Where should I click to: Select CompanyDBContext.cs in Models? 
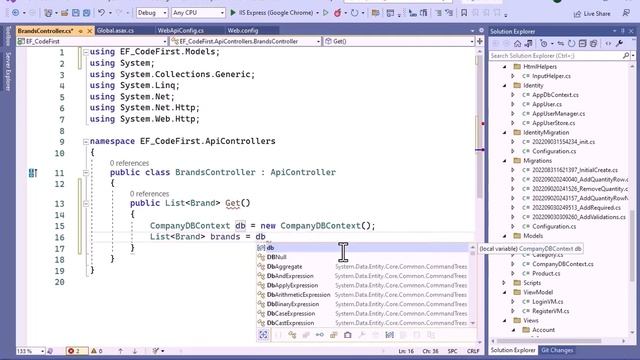pyautogui.click(x=562, y=264)
